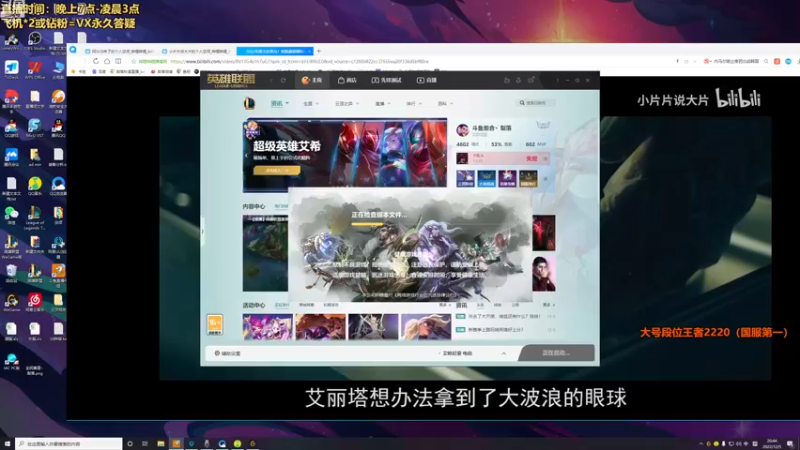Open the 商店 store tab
Viewport: 800px width, 450px height.
[347, 80]
